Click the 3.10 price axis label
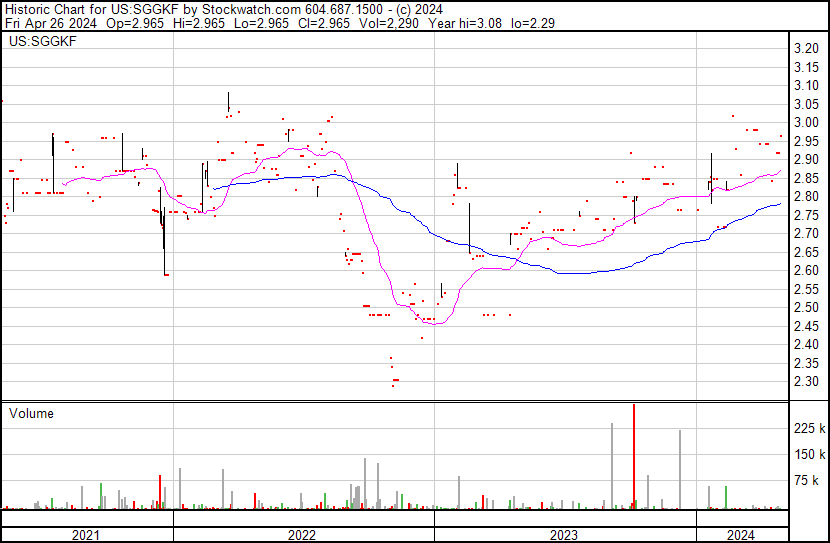Image resolution: width=830 pixels, height=543 pixels. coord(806,86)
